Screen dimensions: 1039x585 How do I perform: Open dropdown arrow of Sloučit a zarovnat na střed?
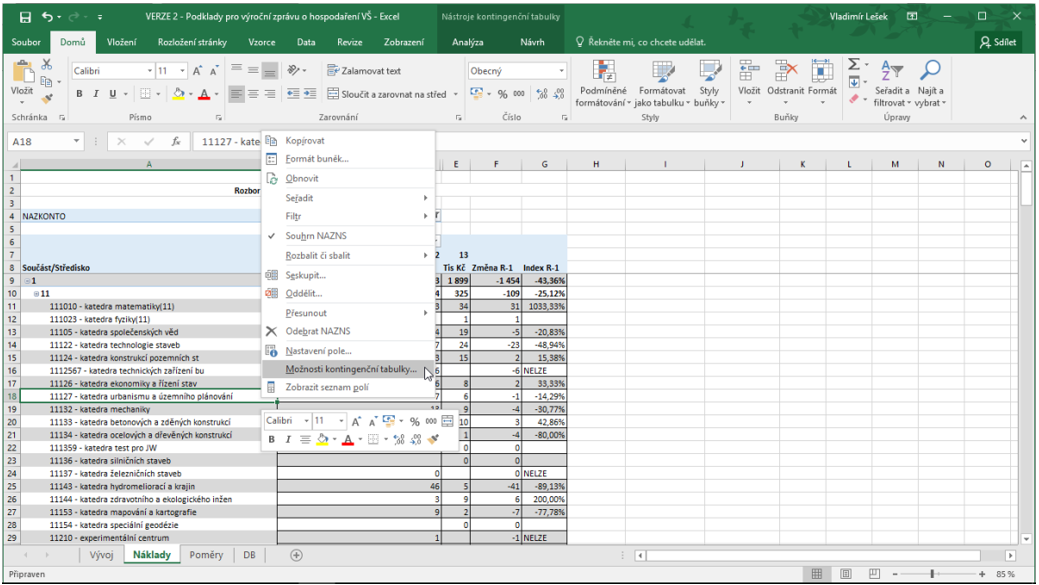pos(456,94)
